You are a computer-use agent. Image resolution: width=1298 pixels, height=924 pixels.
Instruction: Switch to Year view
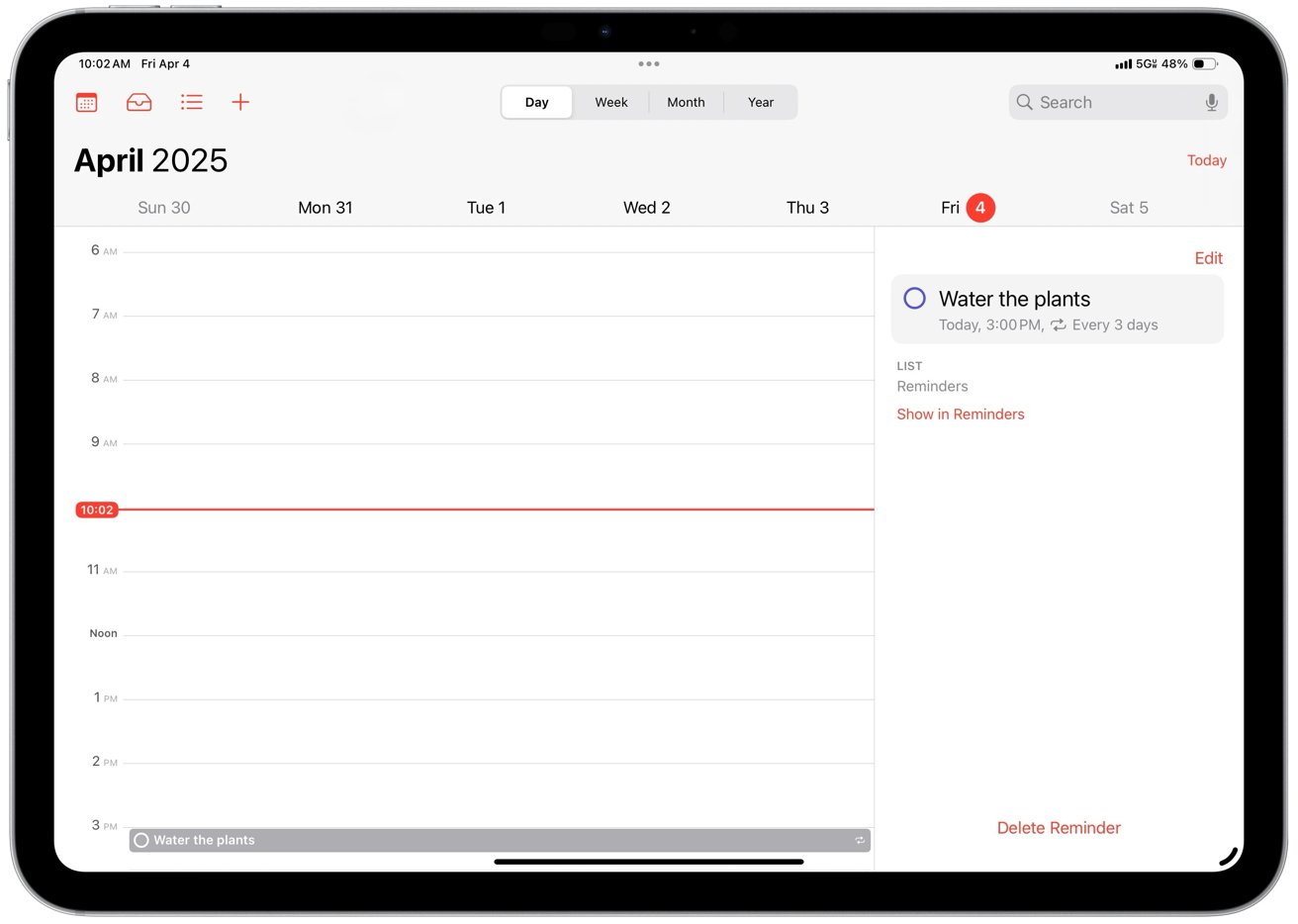click(x=761, y=102)
